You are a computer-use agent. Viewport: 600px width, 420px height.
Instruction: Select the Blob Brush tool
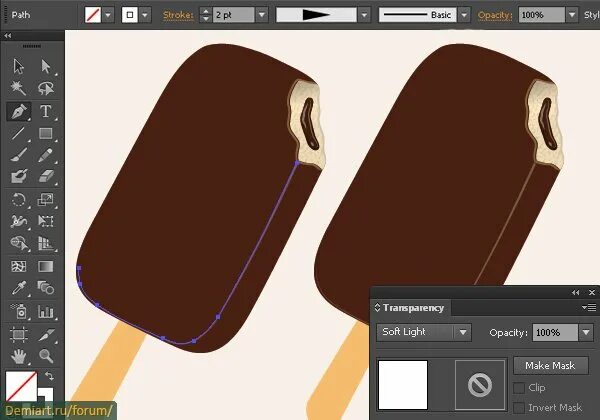point(18,176)
